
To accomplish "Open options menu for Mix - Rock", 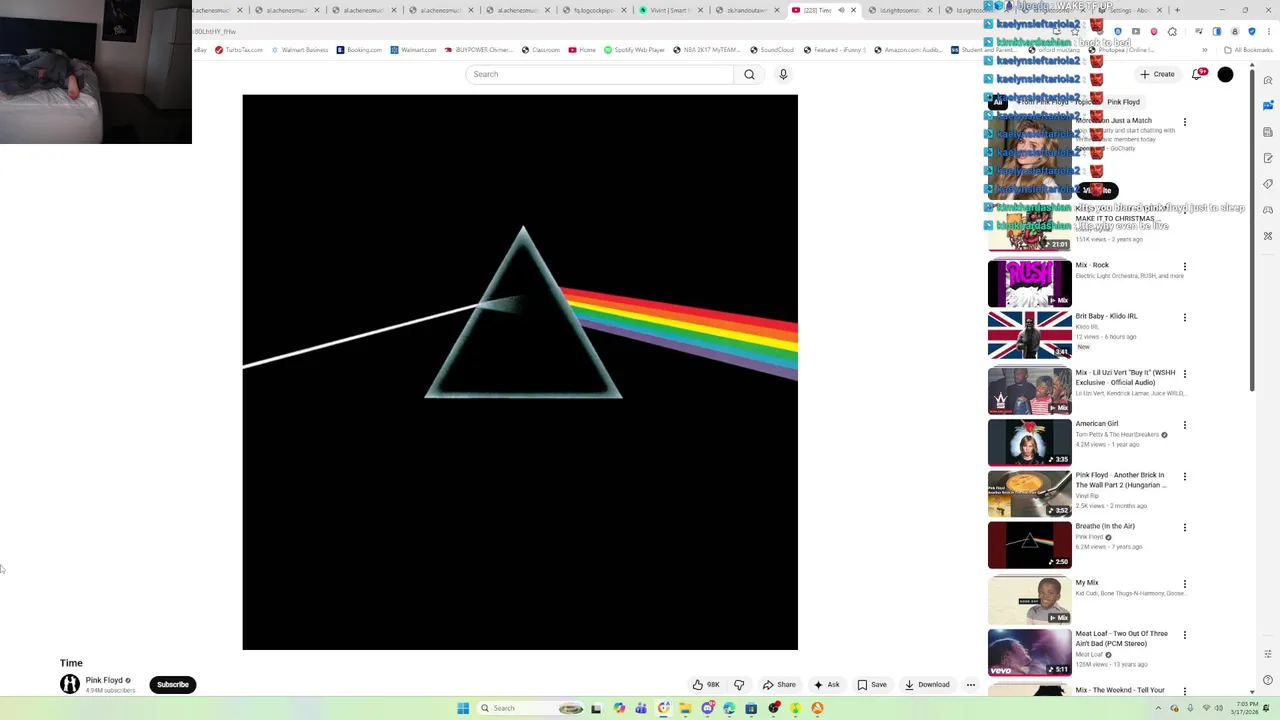I will tap(1185, 267).
